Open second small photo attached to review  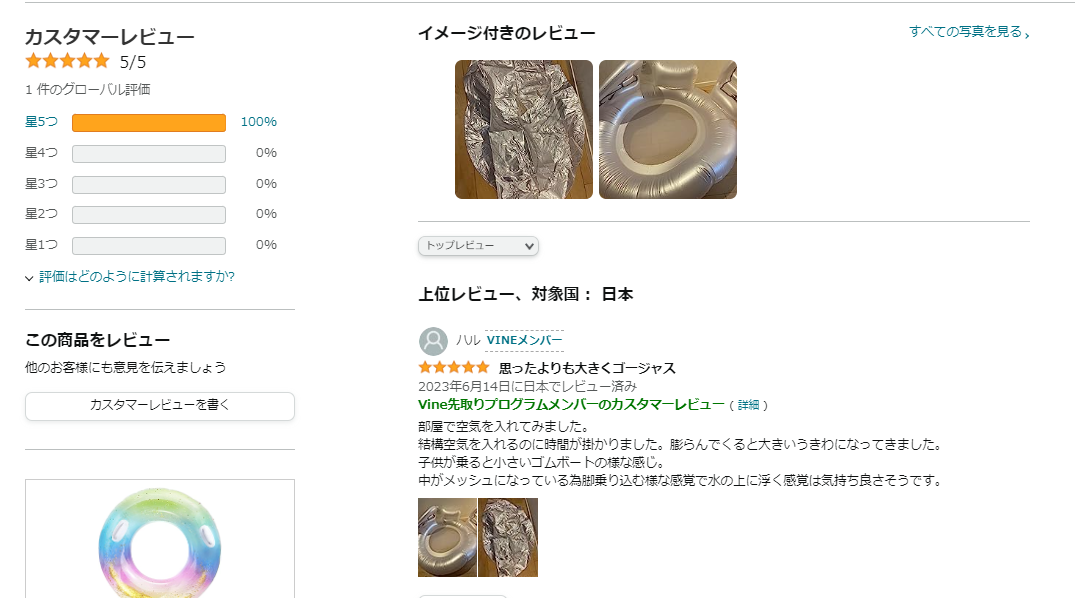[x=508, y=537]
